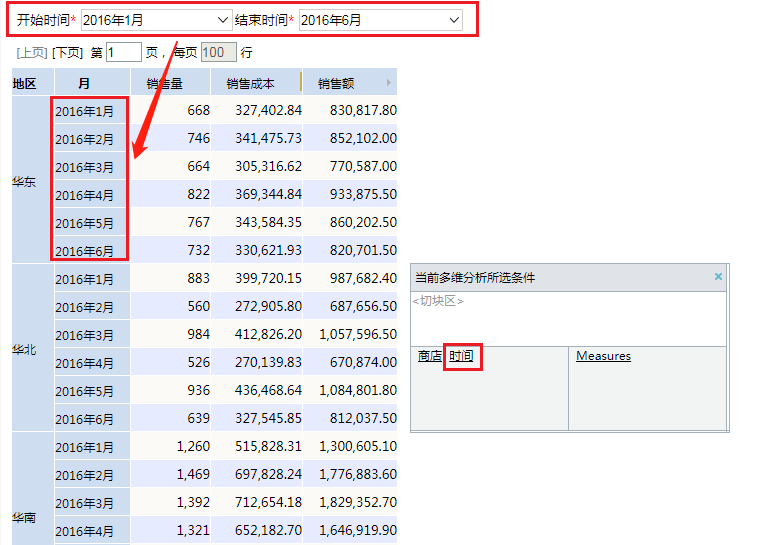This screenshot has height=545, width=765.
Task: Click sales amount value 830,817.80
Action: [363, 110]
